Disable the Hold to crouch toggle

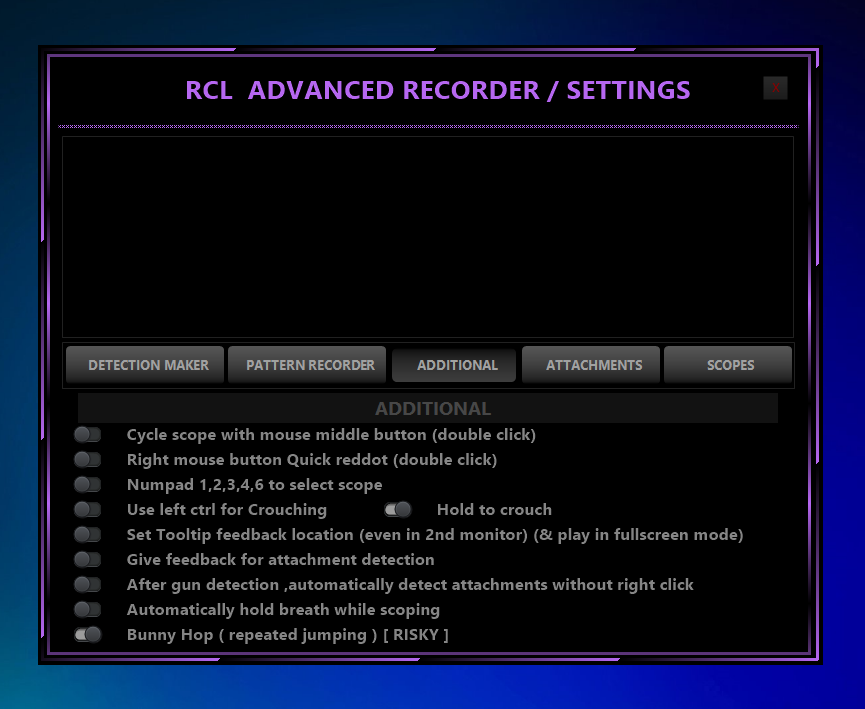(x=398, y=509)
